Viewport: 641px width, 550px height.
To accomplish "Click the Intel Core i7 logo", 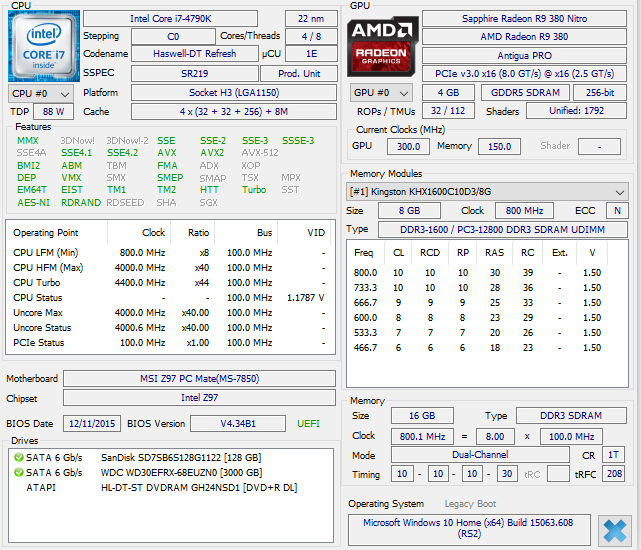I will pos(44,46).
